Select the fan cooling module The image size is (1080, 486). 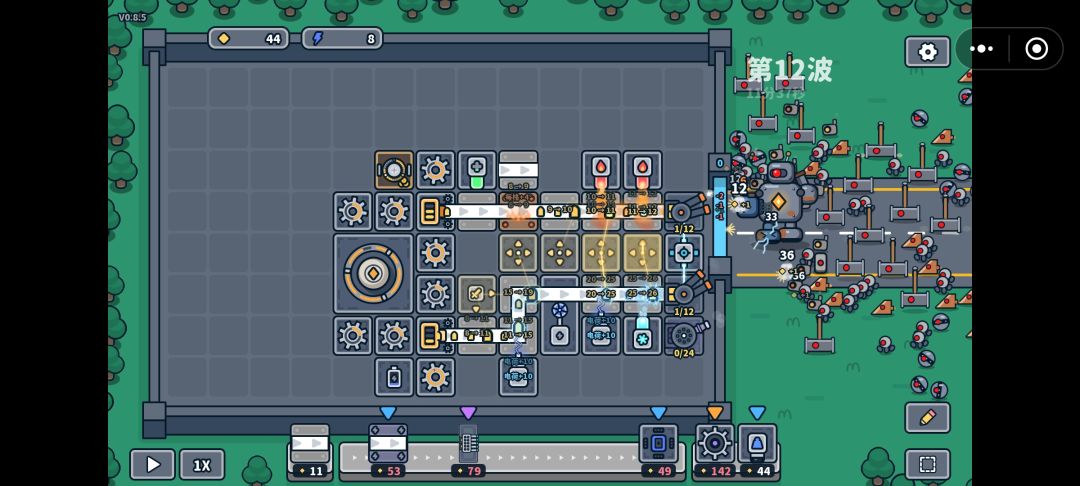[559, 324]
